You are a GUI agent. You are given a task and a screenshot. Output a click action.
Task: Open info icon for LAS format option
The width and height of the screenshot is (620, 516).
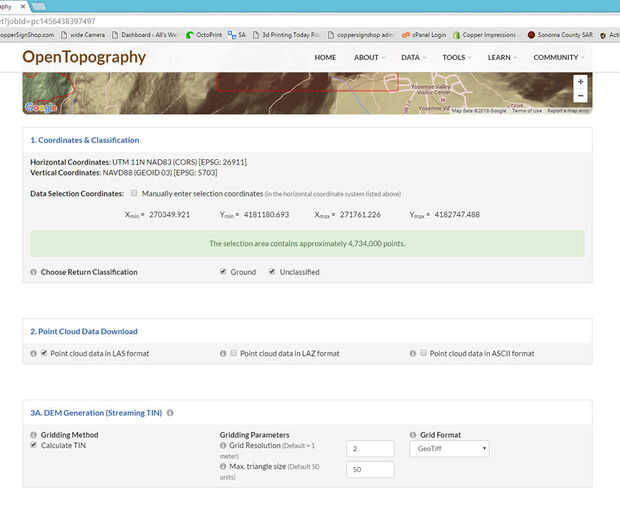pyautogui.click(x=34, y=353)
